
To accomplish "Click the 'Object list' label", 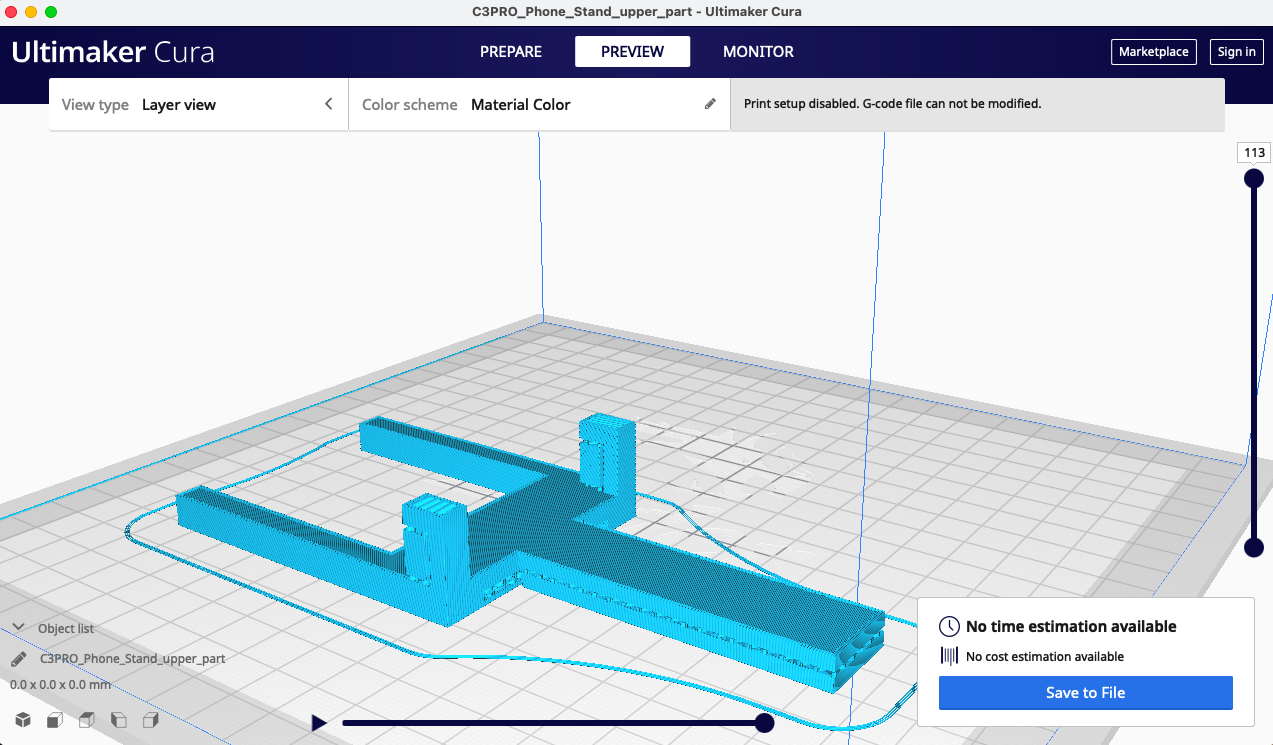I will 66,629.
